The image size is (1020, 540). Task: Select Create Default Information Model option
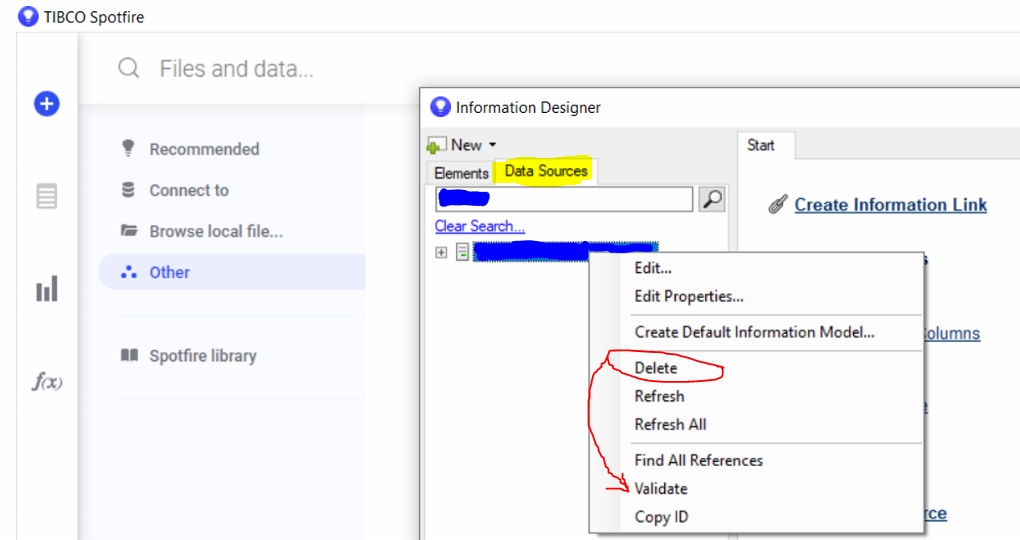point(754,332)
